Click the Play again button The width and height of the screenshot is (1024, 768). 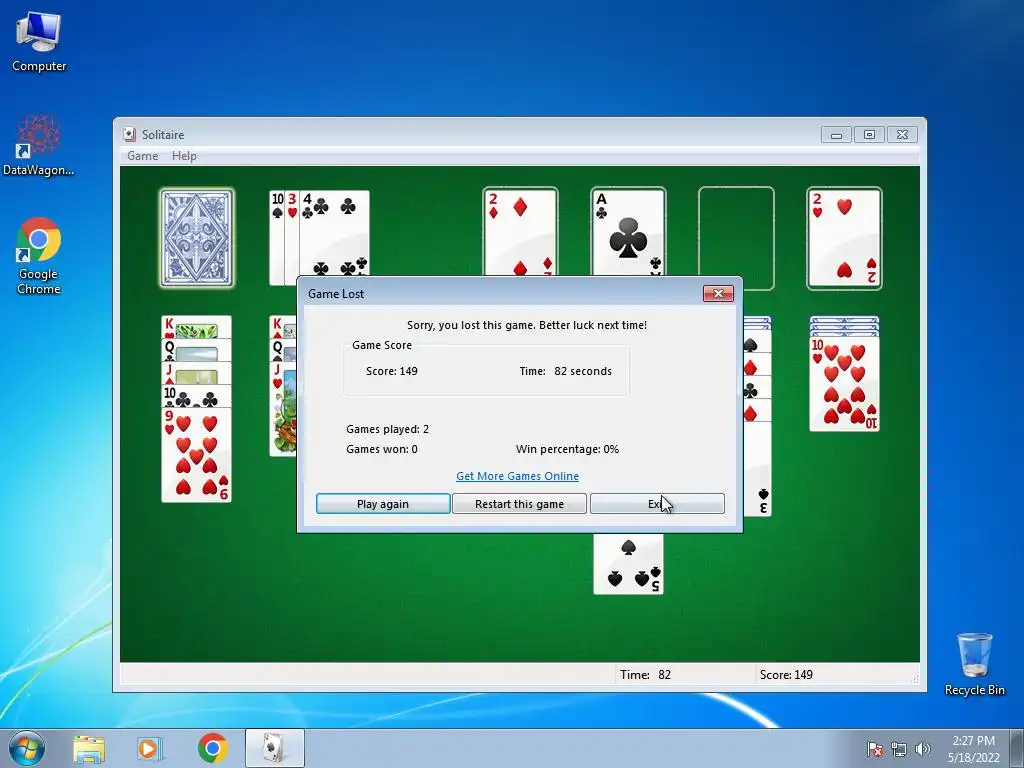pyautogui.click(x=383, y=504)
